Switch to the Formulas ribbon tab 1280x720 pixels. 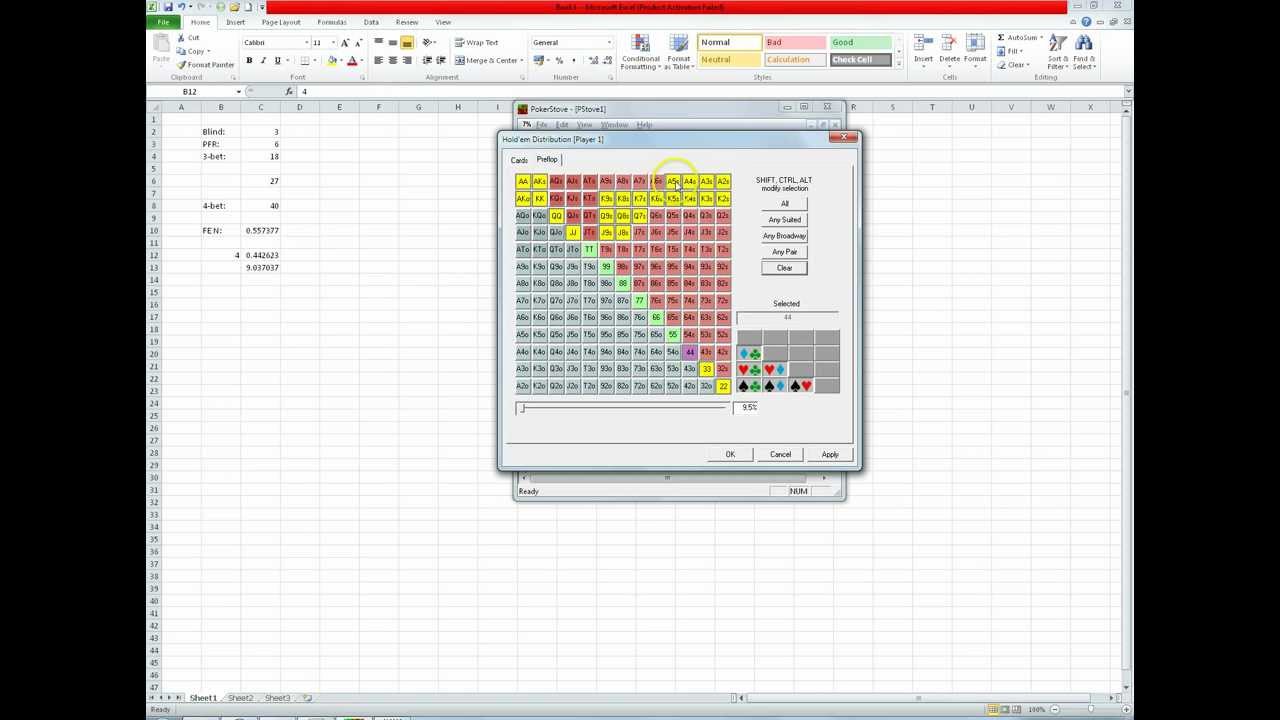(332, 22)
